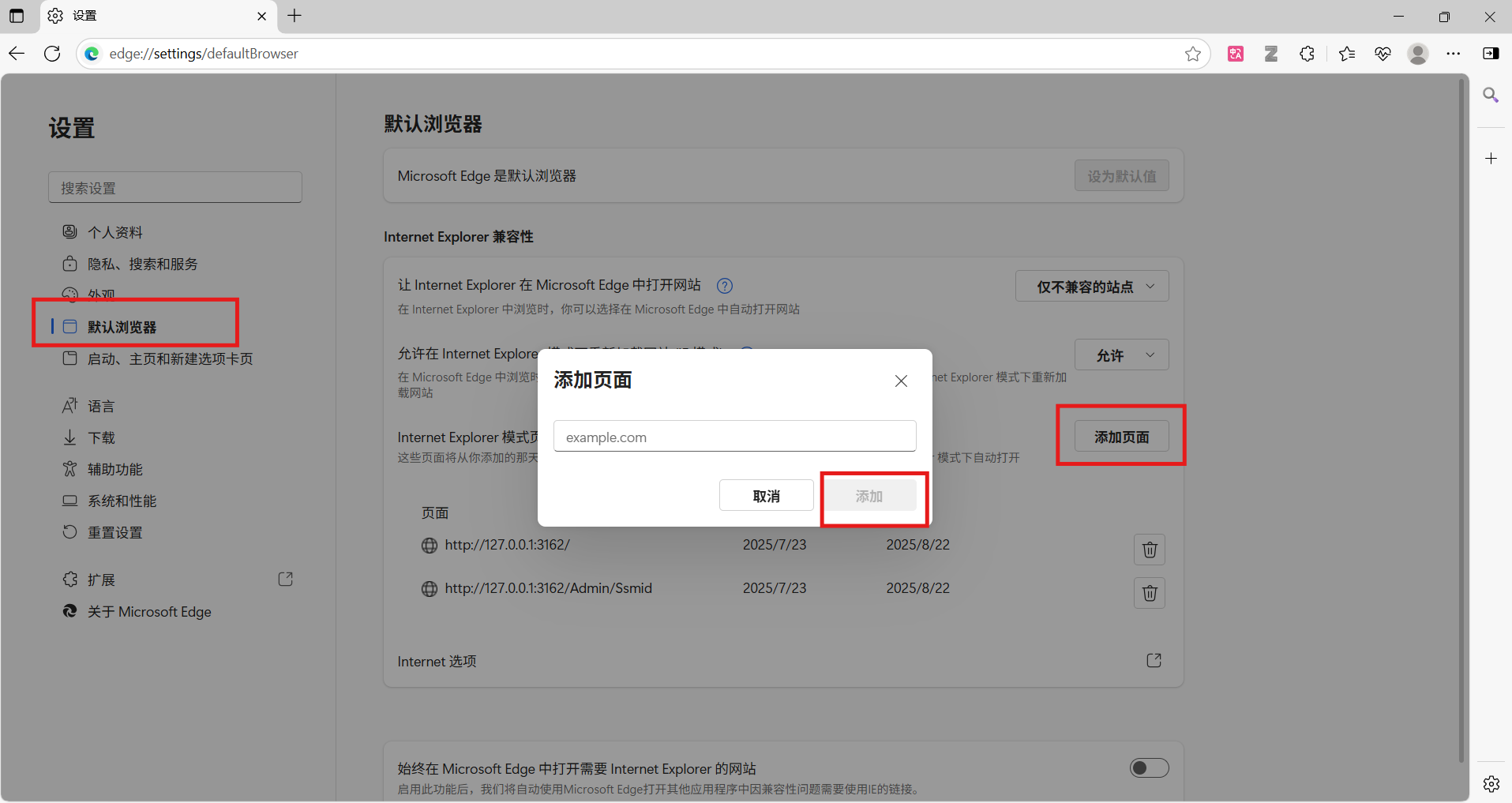This screenshot has height=803, width=1512.
Task: Click the address bar URL
Action: click(x=204, y=54)
